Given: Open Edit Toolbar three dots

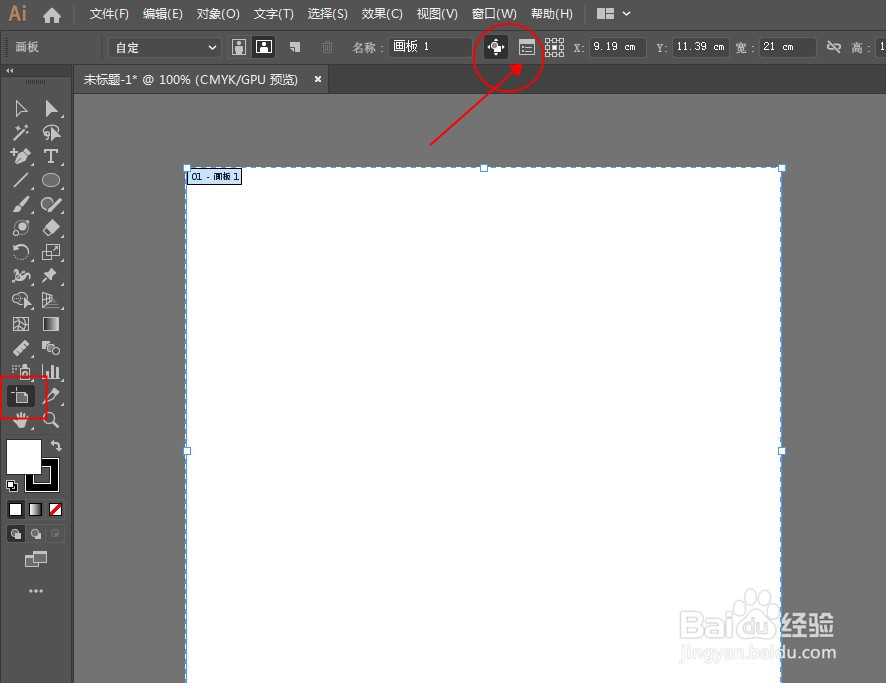Looking at the screenshot, I should 36,591.
